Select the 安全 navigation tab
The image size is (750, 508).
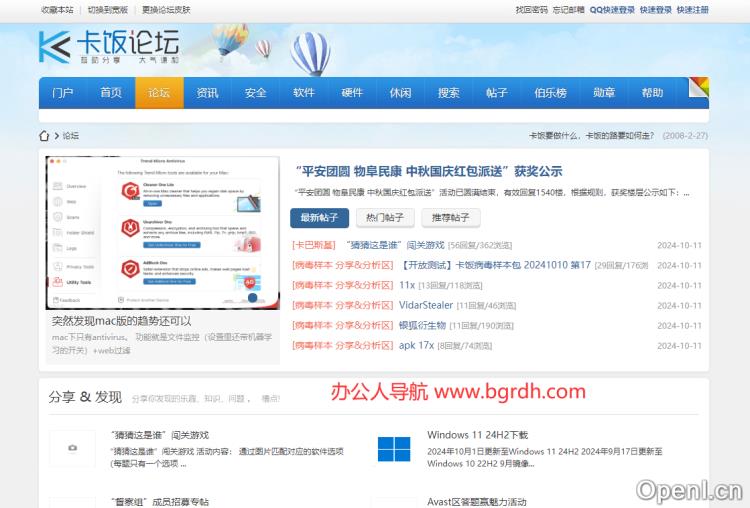pos(256,93)
